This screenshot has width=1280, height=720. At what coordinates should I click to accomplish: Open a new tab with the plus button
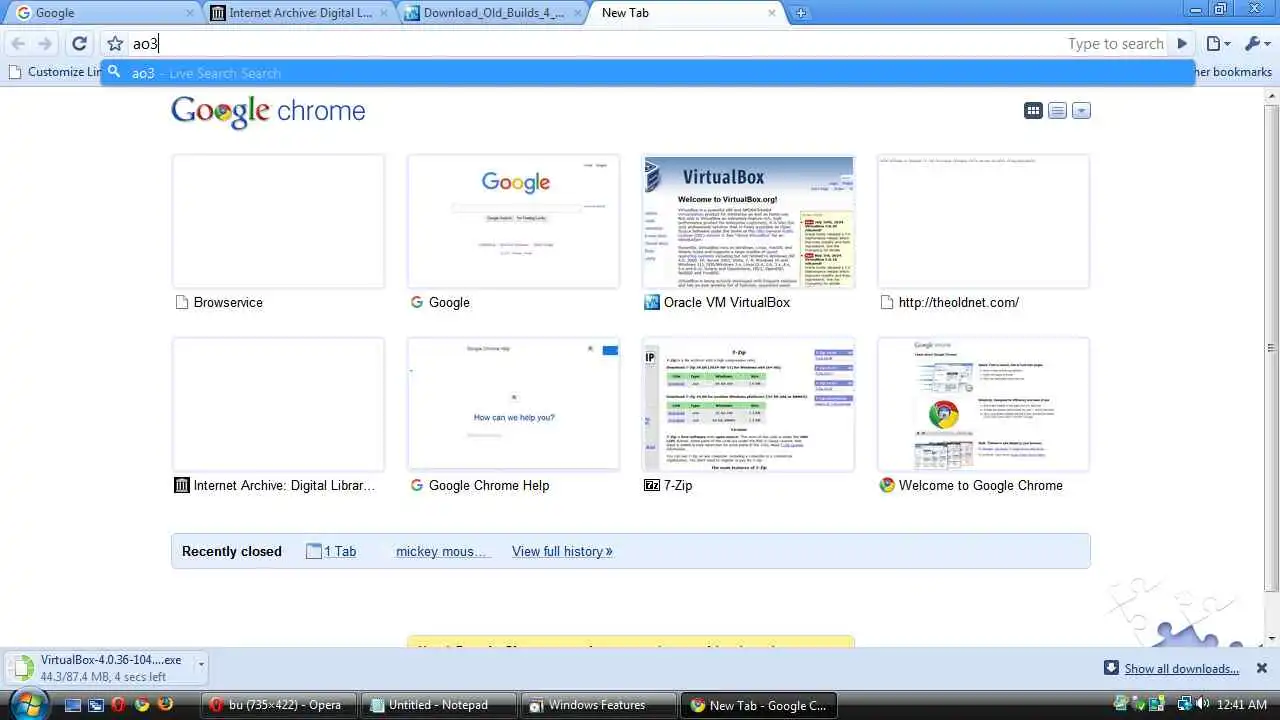[x=800, y=13]
